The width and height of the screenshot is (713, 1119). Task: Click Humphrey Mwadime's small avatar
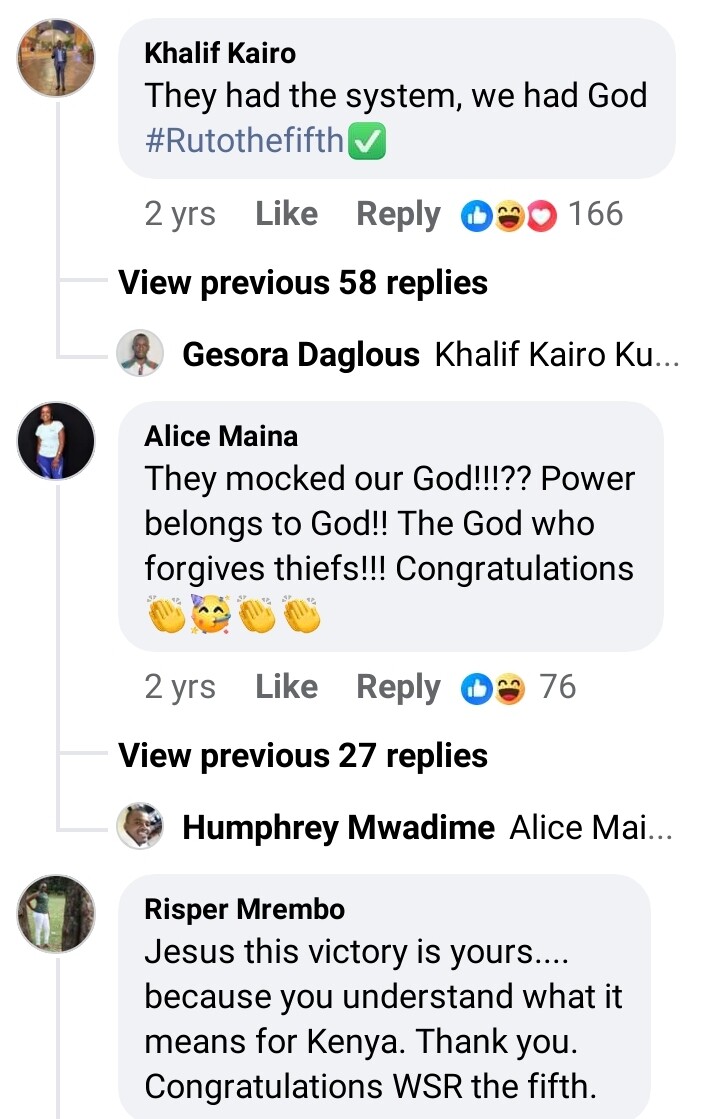[x=140, y=827]
